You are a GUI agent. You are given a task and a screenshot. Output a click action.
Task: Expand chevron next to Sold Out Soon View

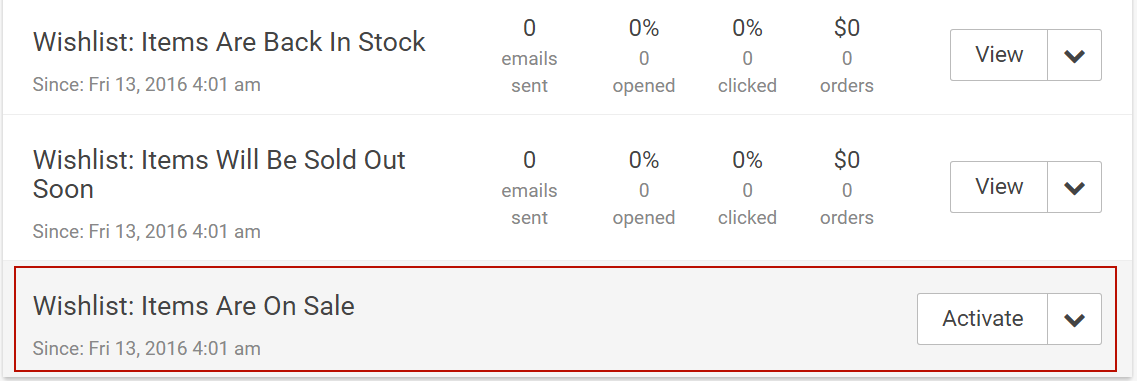[x=1074, y=187]
